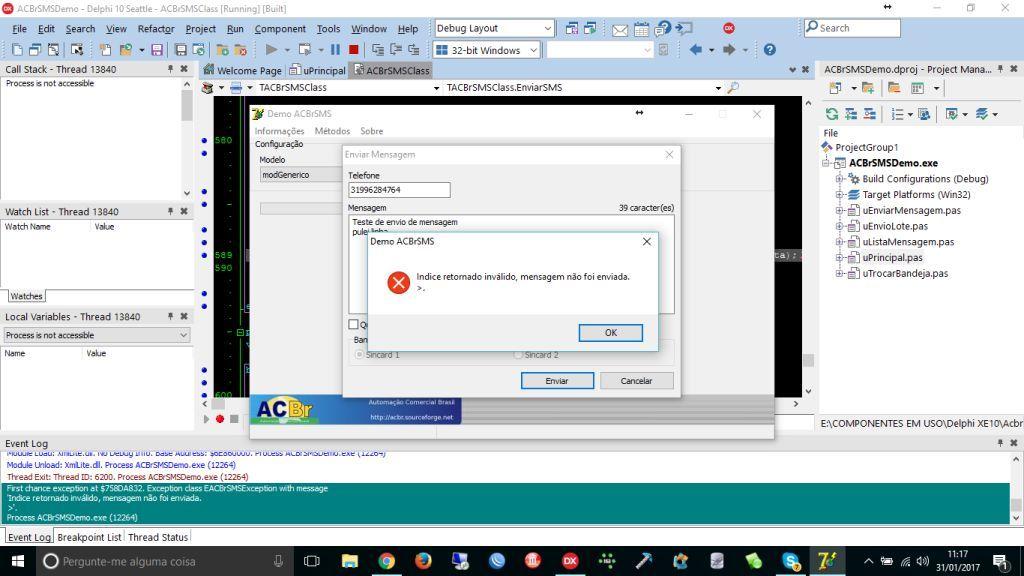This screenshot has height=576, width=1024.
Task: Pause the running program
Action: [x=335, y=50]
